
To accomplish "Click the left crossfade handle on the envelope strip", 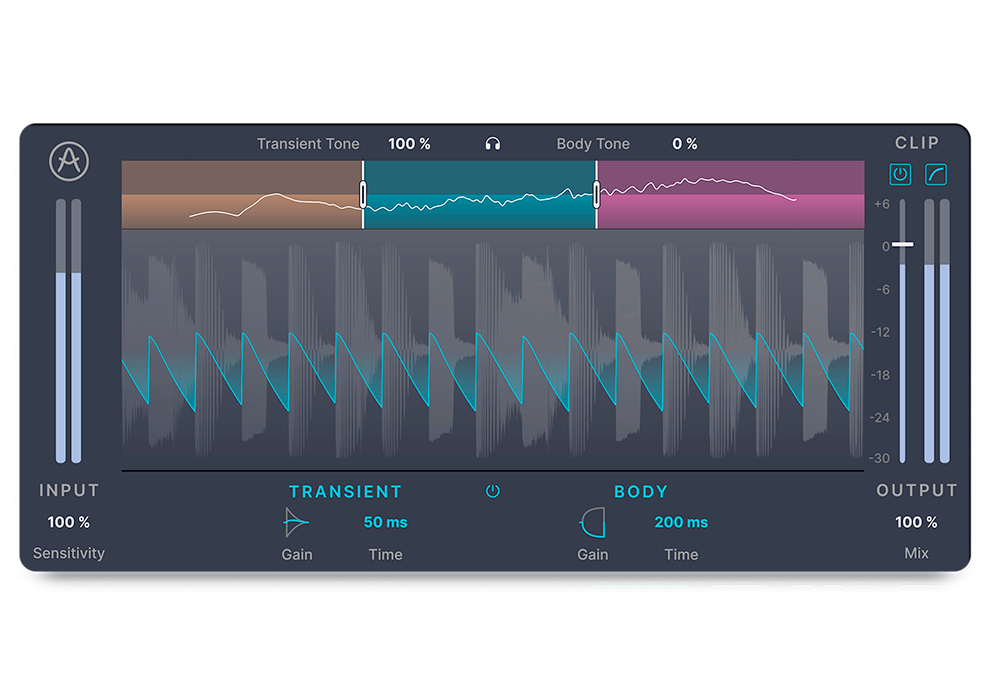I will [x=362, y=194].
